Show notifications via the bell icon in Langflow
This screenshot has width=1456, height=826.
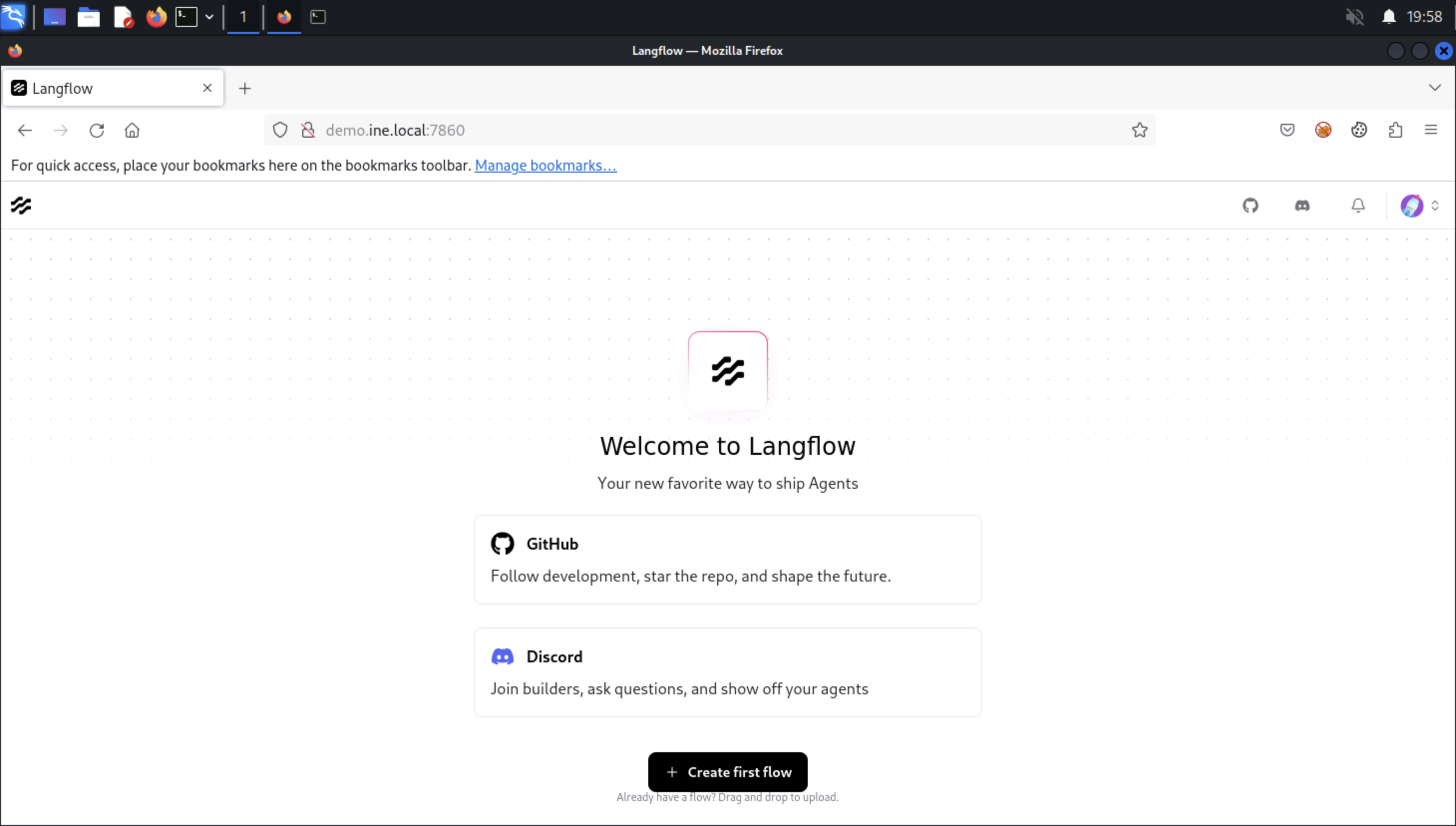pyautogui.click(x=1358, y=206)
